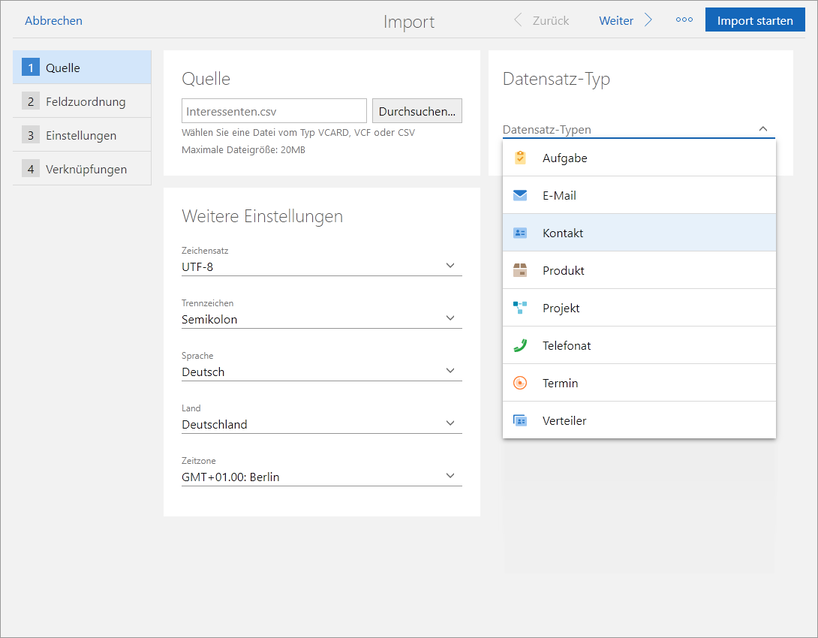818x638 pixels.
Task: Click the Produkt box icon
Action: [520, 271]
